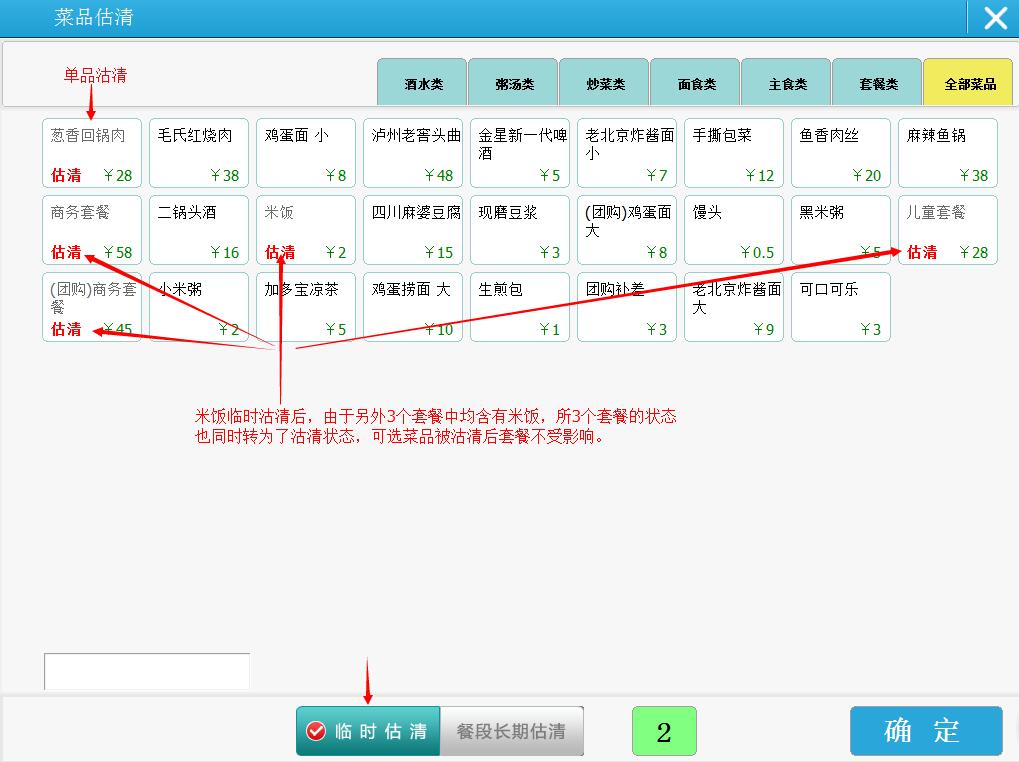Switch to the 酒水类 tab
1019x762 pixels.
click(423, 83)
